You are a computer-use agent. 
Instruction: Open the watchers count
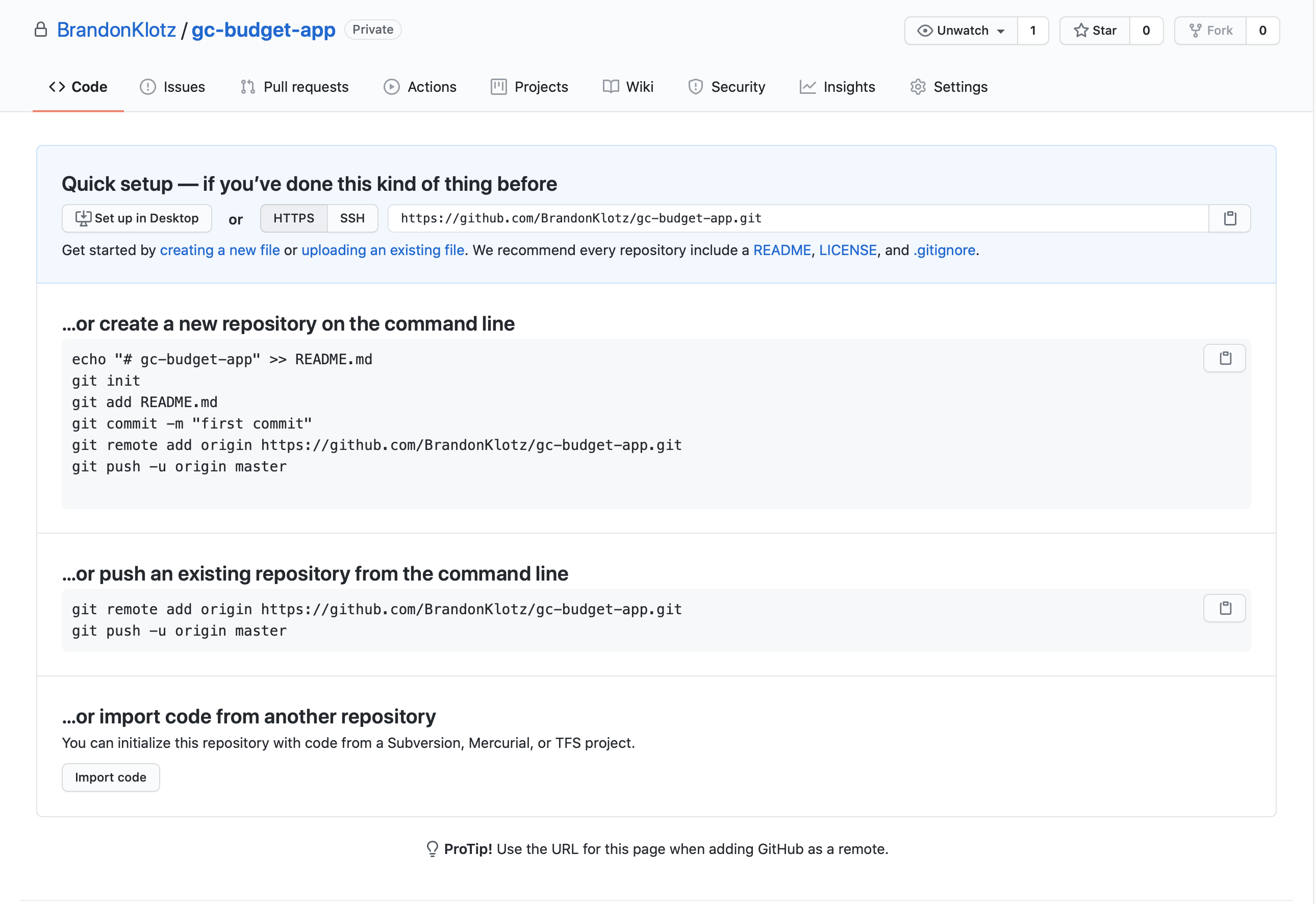[1032, 31]
